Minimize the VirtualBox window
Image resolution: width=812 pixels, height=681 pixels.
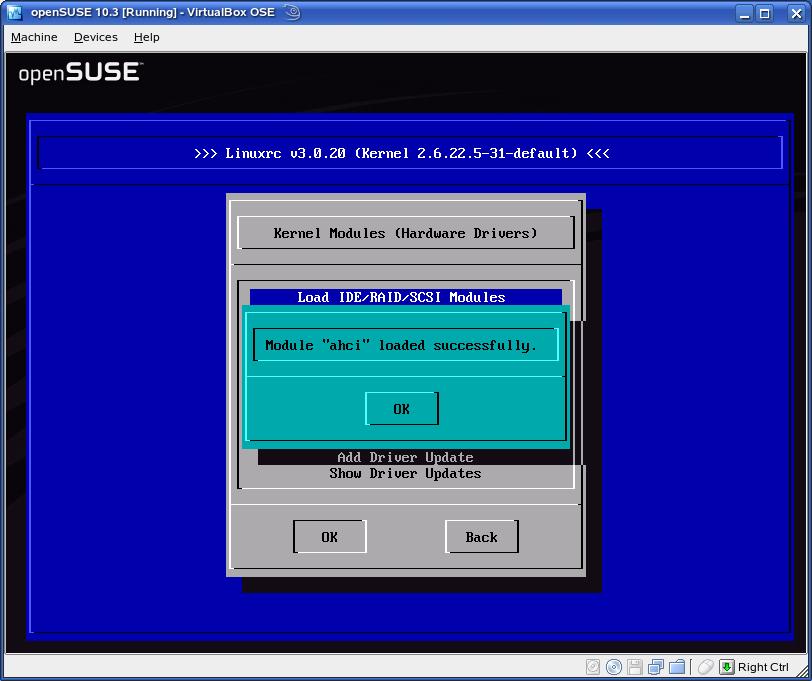745,13
